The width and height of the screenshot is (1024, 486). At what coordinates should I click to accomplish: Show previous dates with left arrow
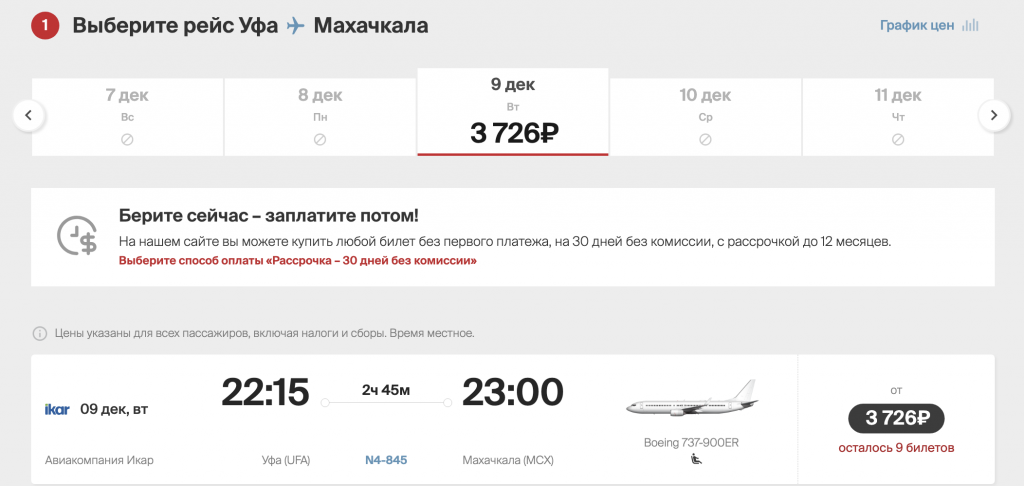coord(29,116)
